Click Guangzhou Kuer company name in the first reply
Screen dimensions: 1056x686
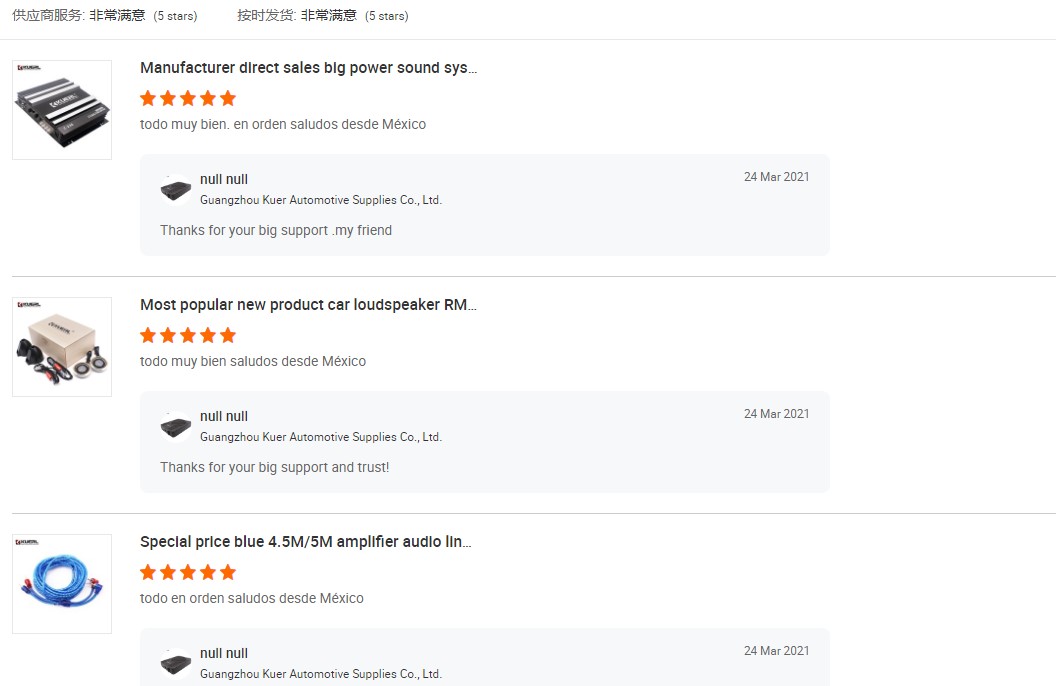(320, 200)
